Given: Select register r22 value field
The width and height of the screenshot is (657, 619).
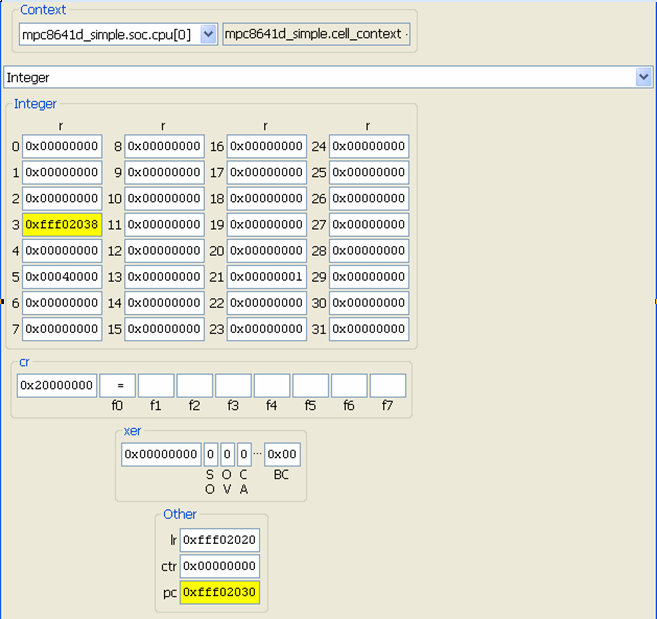Looking at the screenshot, I should 266,303.
